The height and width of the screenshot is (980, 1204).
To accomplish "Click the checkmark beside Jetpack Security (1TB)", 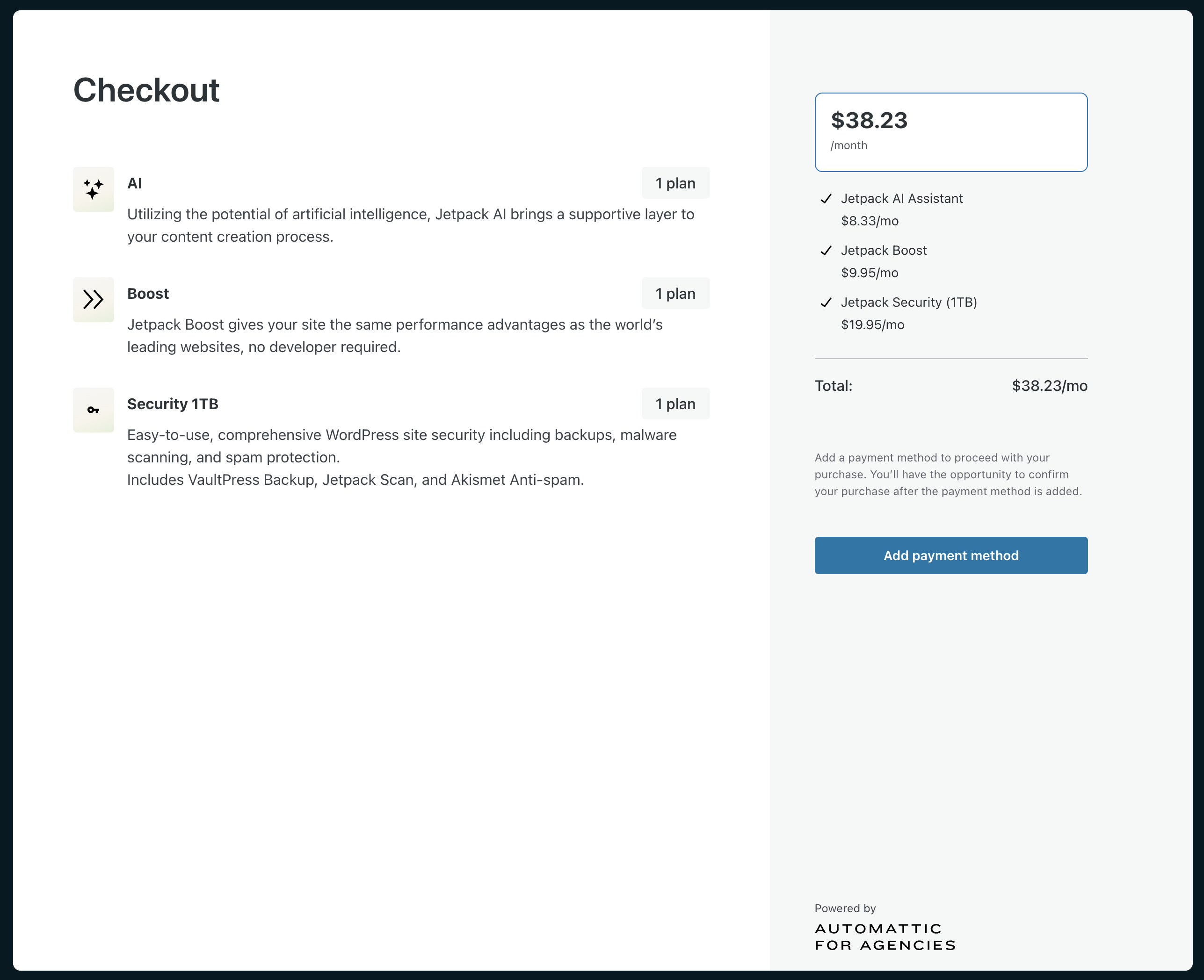I will click(x=826, y=303).
